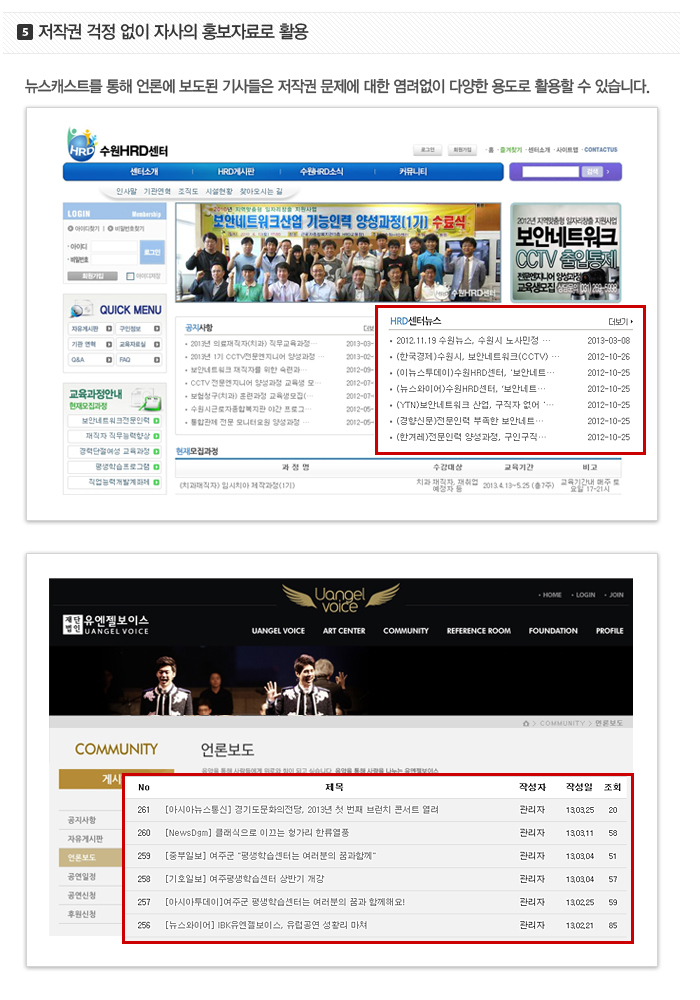Open news item (한겨레)전문인력 양성과정
This screenshot has height=1000, width=700.
coord(471,437)
